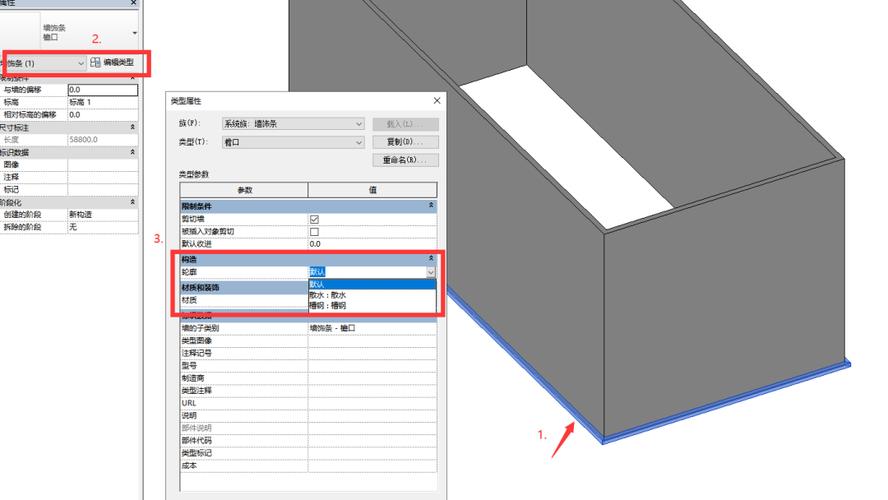
Task: Edit the 与墙的偏移 value field 0.0
Action: coord(103,89)
